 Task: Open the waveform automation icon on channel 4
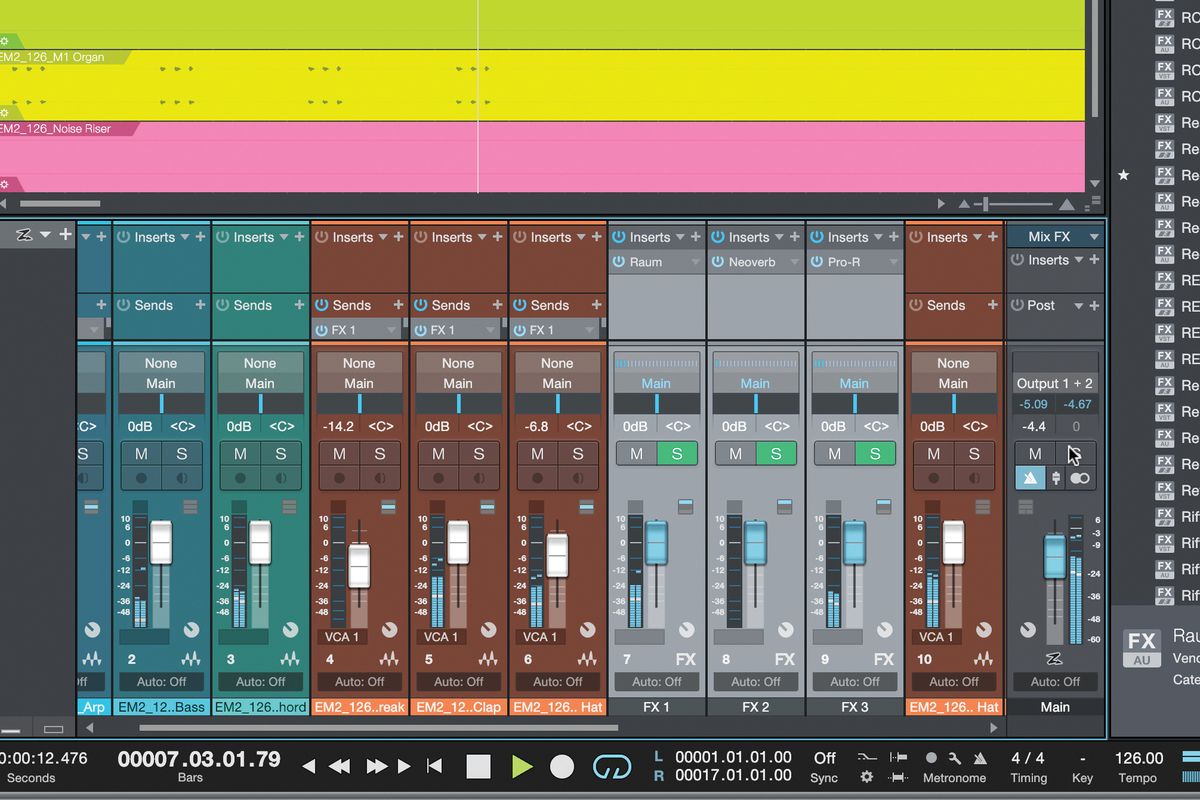[388, 659]
